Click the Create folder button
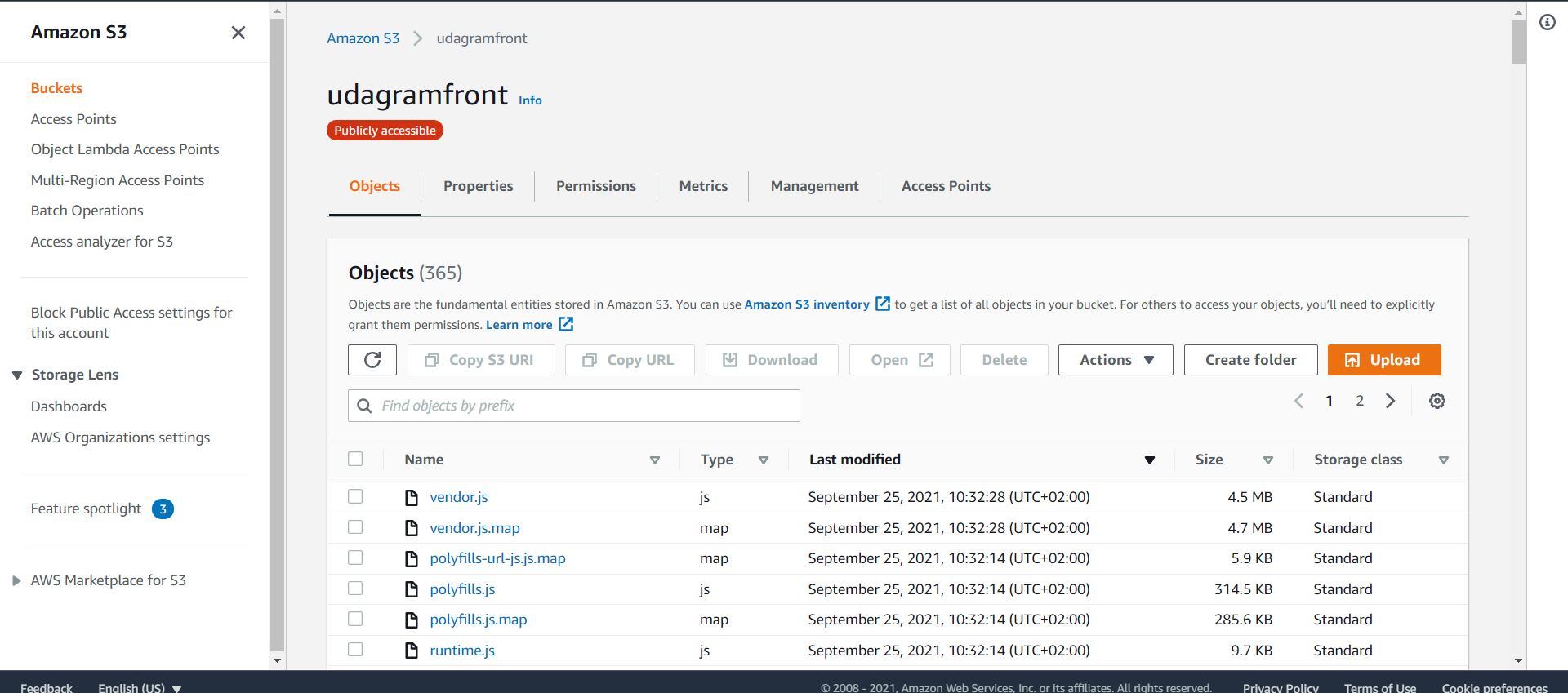Image resolution: width=1568 pixels, height=693 pixels. (x=1250, y=360)
